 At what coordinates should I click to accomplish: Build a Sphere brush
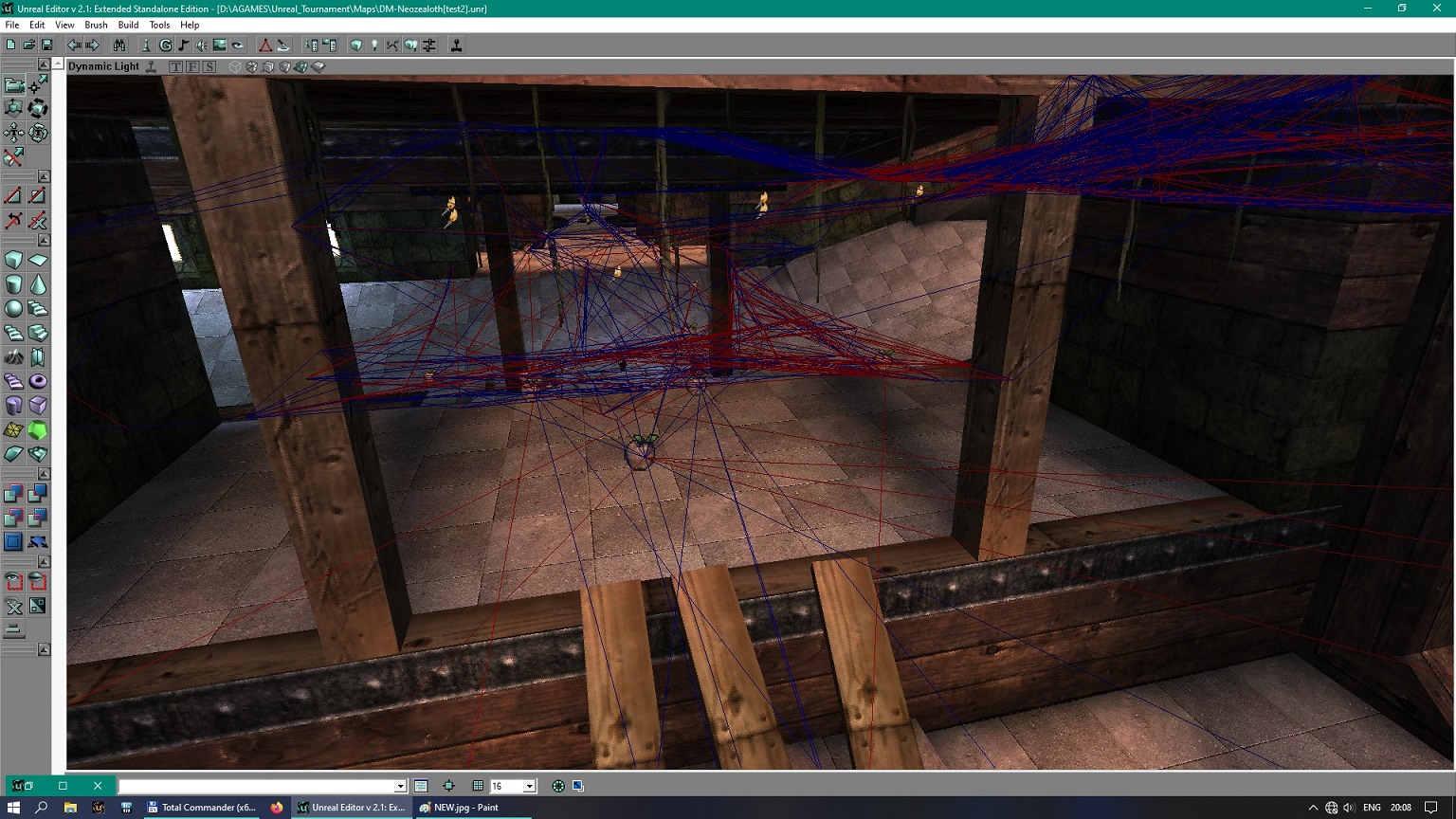pyautogui.click(x=13, y=308)
